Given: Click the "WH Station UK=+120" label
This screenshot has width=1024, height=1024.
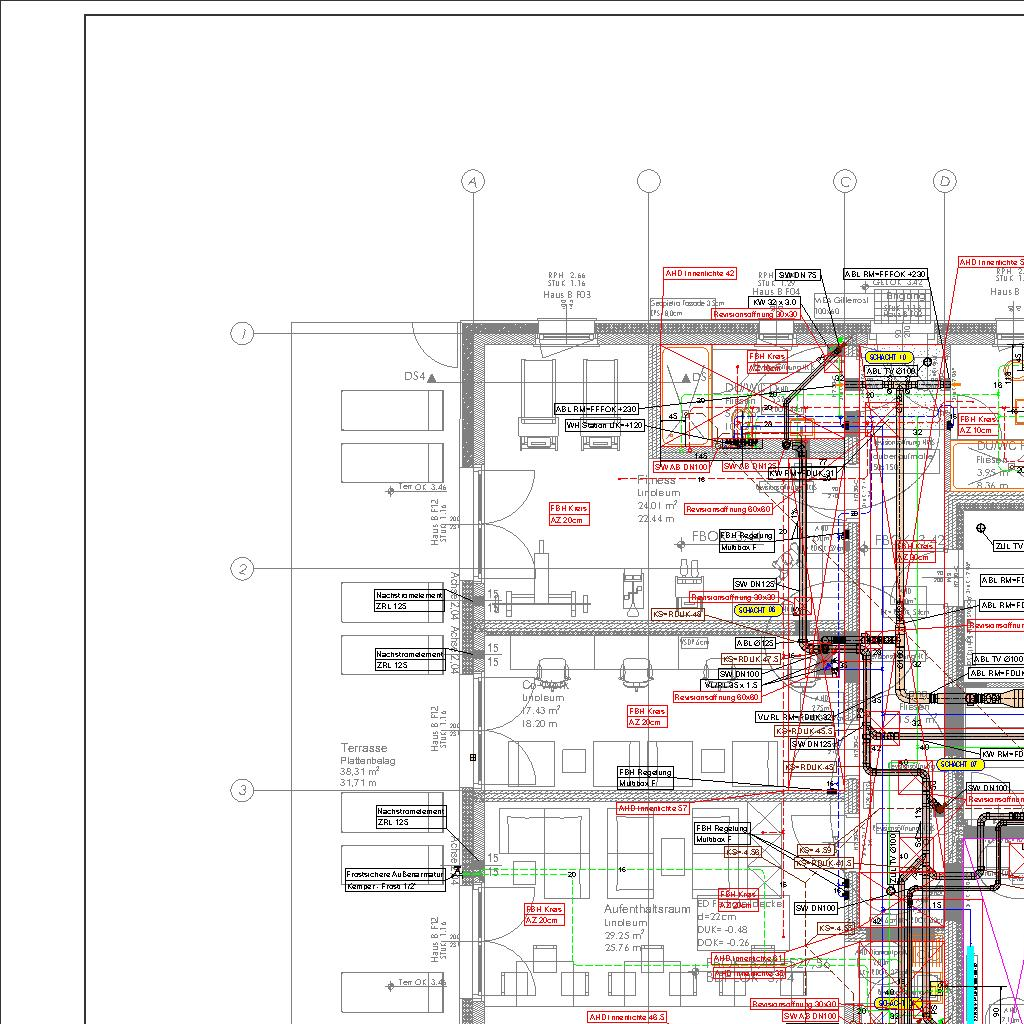Looking at the screenshot, I should (605, 426).
